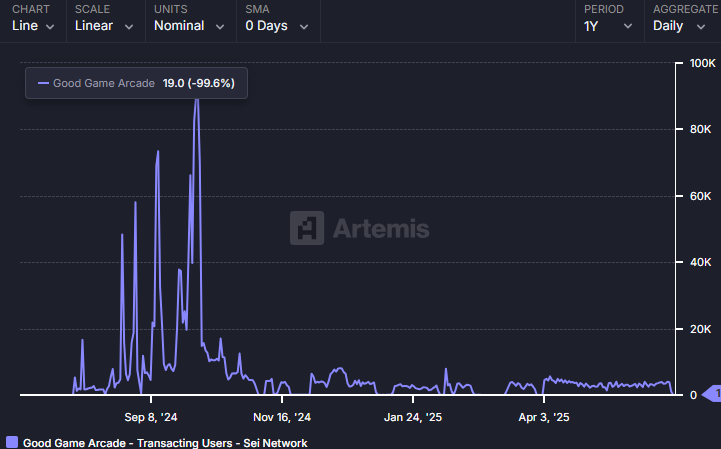Click the Apr 3, '25 x-axis date label
The height and width of the screenshot is (449, 721).
point(544,417)
